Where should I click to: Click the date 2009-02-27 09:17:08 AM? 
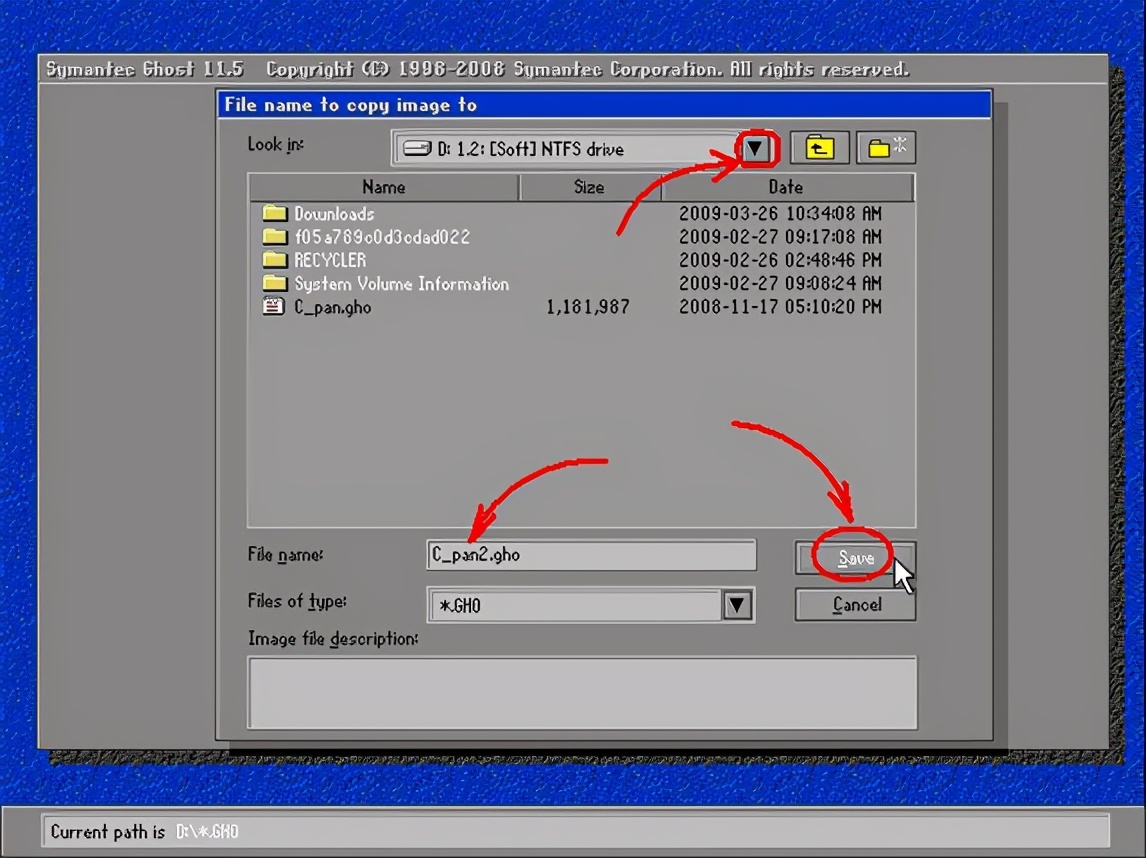780,237
